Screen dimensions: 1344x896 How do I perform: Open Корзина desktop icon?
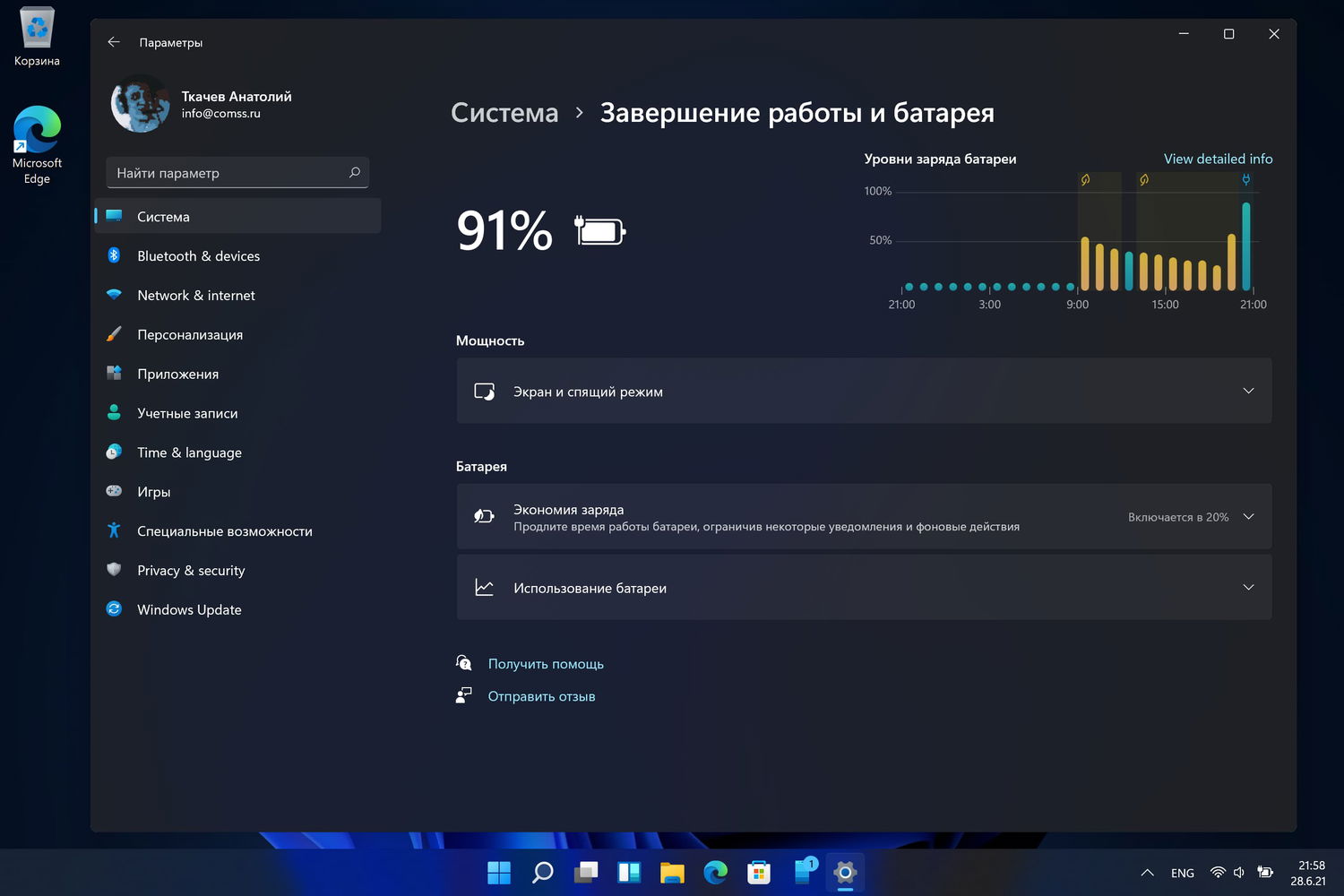point(37,38)
